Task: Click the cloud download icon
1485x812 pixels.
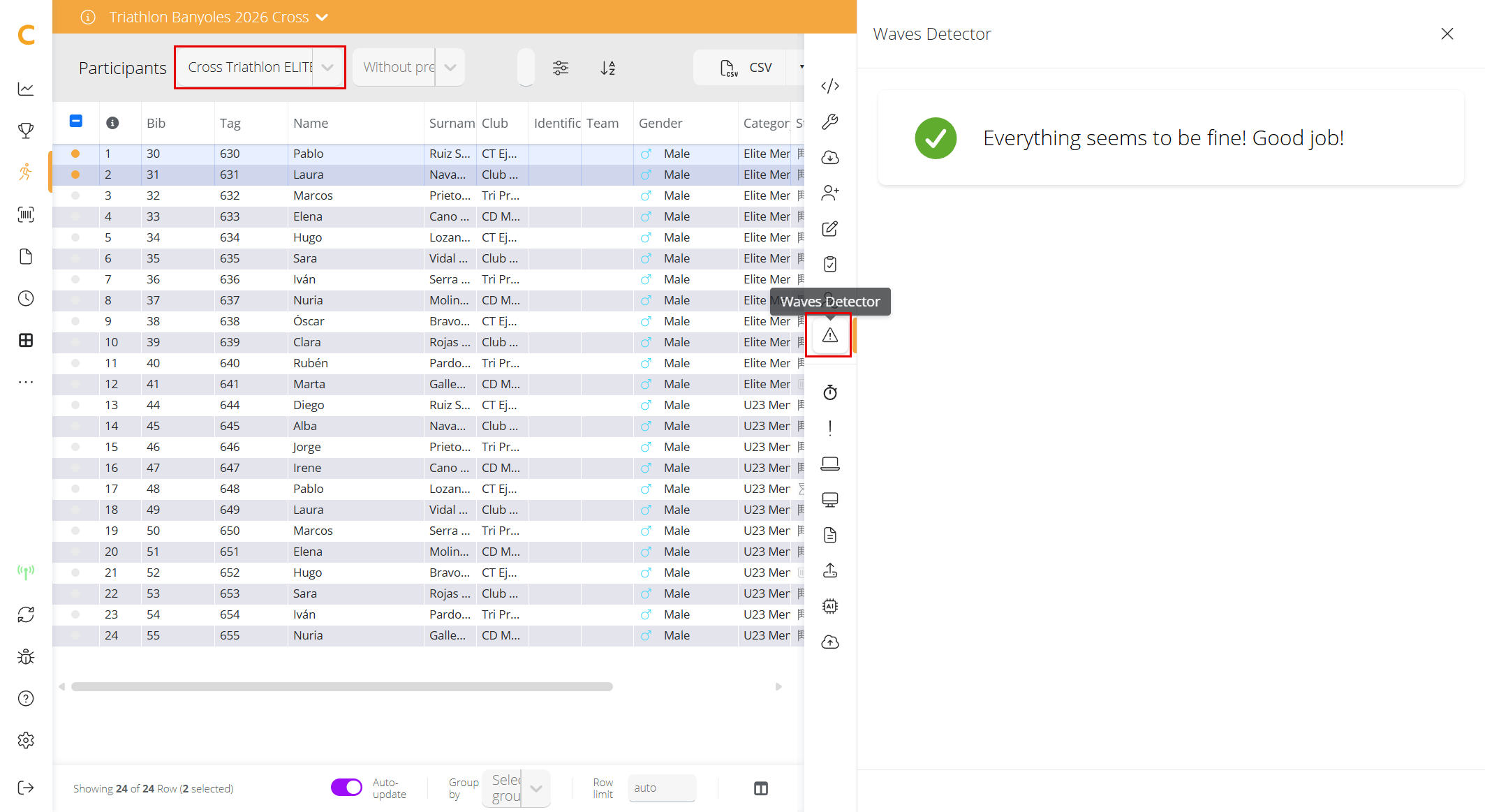Action: coord(830,157)
